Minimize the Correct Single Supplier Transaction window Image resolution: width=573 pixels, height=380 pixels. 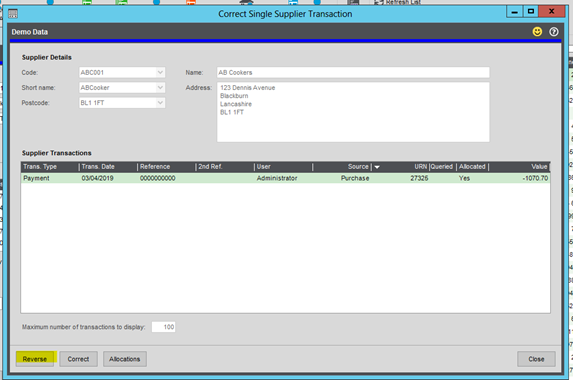coord(515,12)
